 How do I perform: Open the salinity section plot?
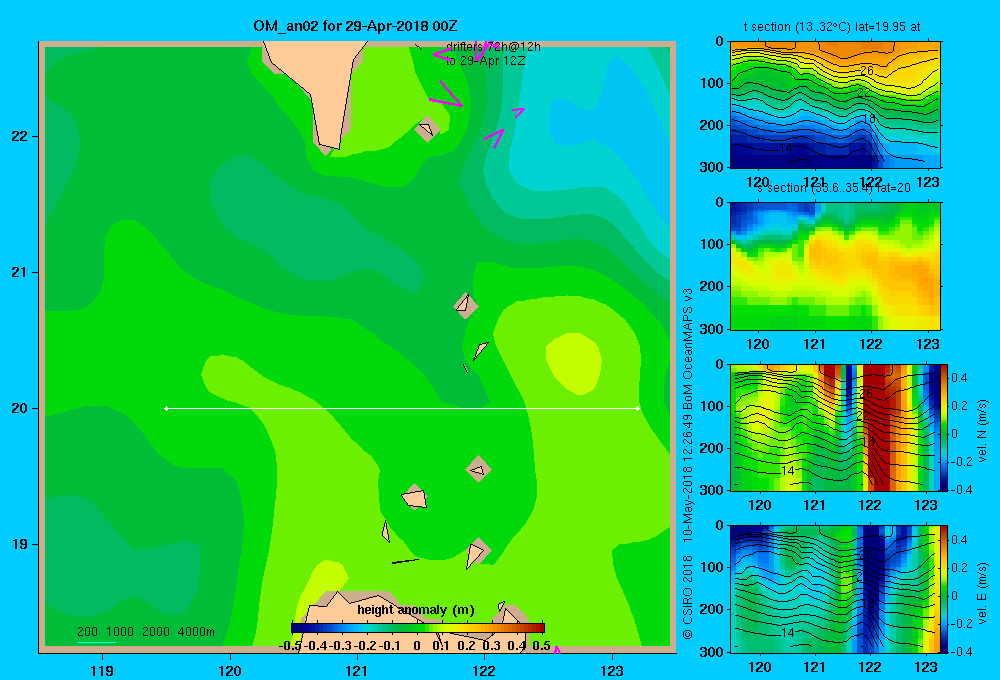coord(835,266)
